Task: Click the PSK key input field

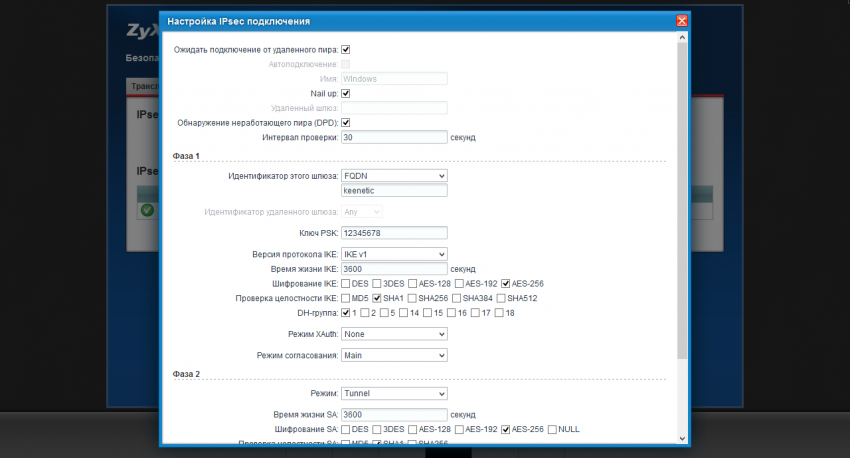Action: tap(394, 233)
